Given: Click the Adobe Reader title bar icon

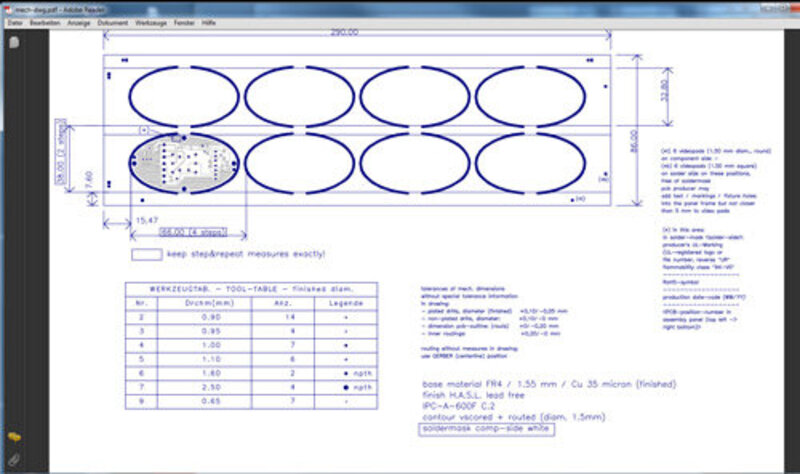Looking at the screenshot, I should coord(7,10).
